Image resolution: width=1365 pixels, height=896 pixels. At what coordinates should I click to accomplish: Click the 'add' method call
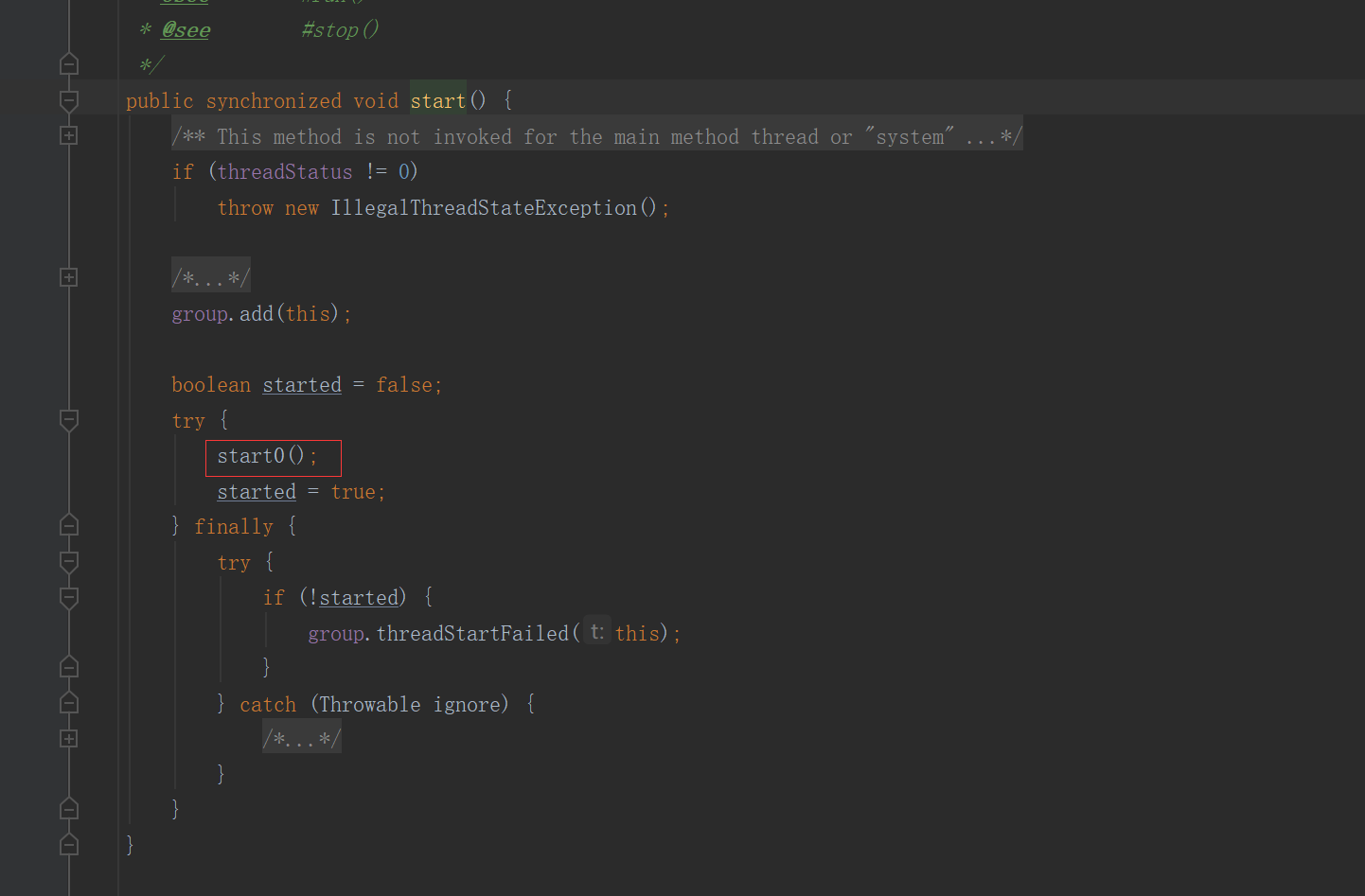(256, 313)
